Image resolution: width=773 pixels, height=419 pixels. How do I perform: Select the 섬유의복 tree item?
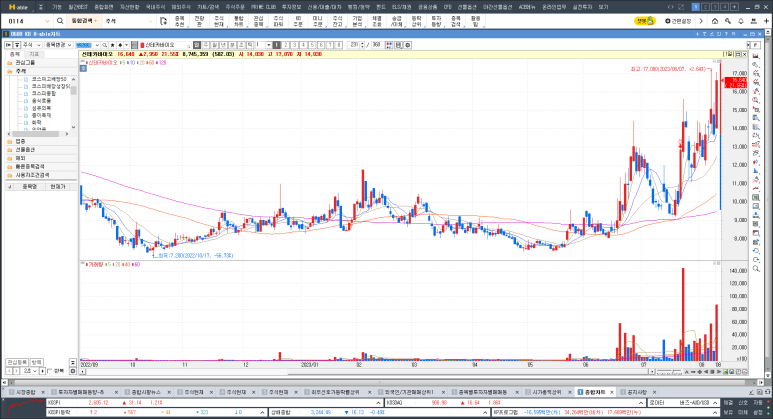coord(41,108)
